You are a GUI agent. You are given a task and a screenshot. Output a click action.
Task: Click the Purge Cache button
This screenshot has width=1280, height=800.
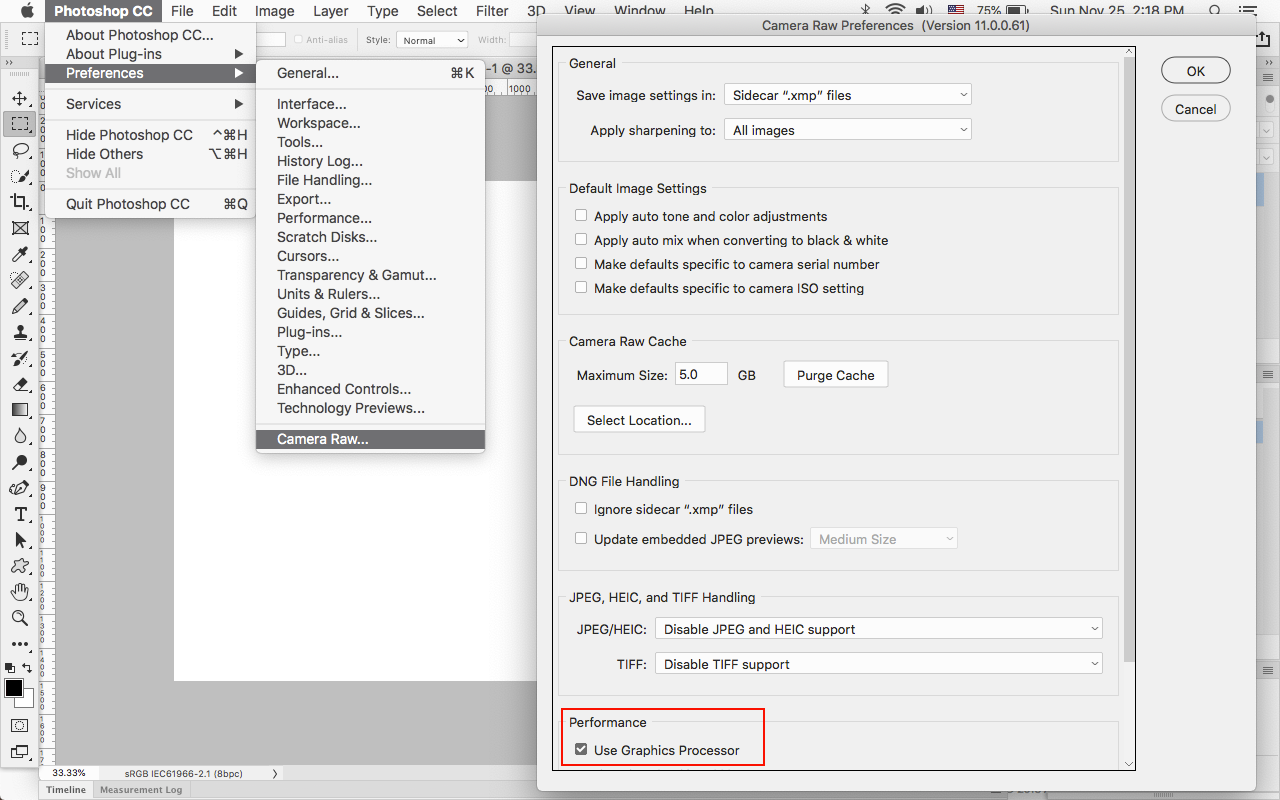836,375
